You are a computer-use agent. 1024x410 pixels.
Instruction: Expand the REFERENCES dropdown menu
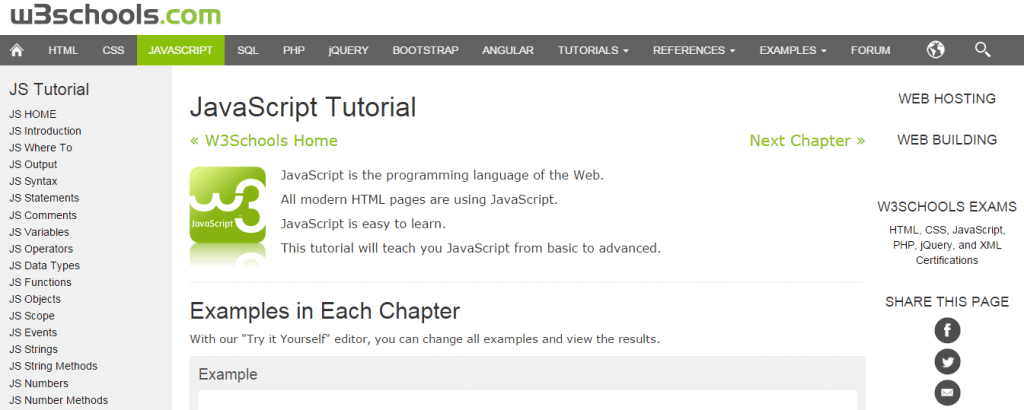click(694, 50)
